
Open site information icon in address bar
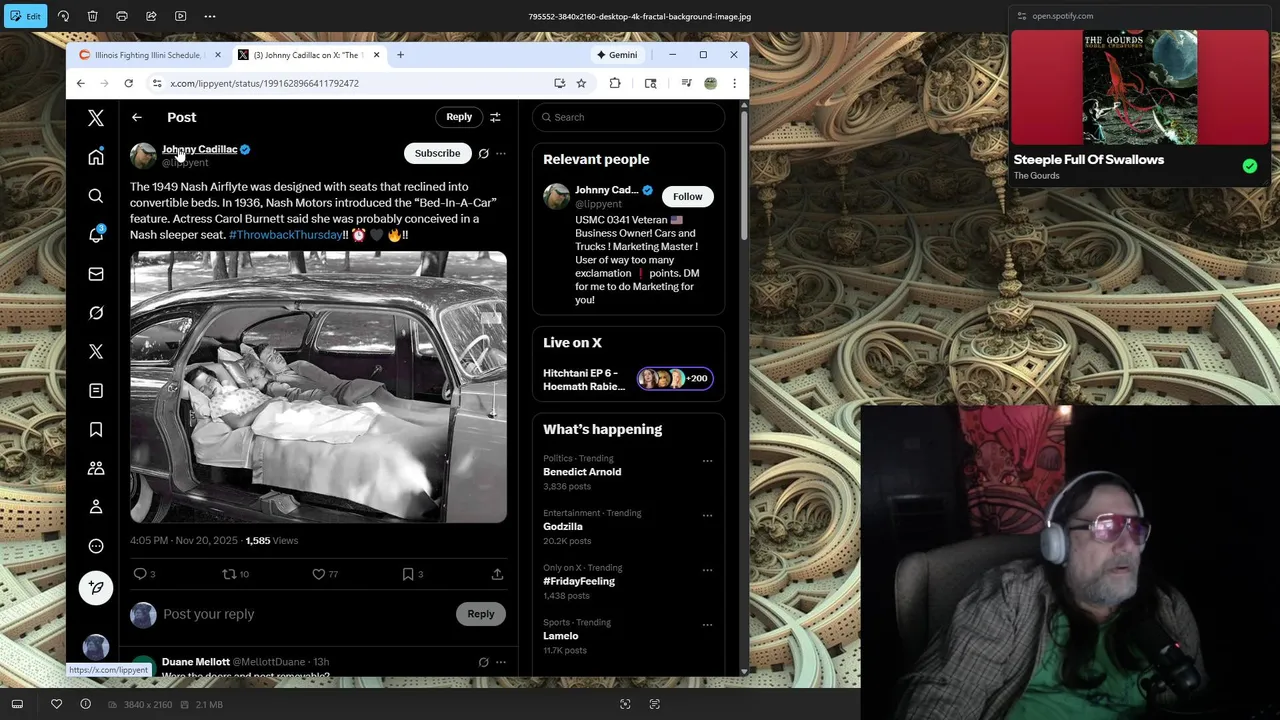(155, 83)
